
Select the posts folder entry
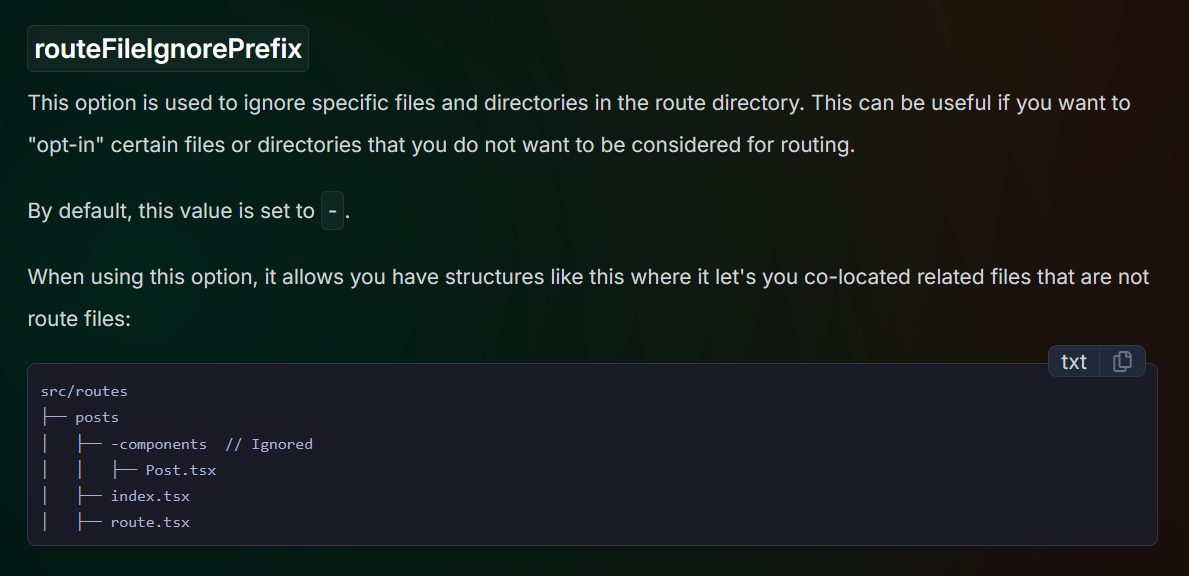click(97, 418)
